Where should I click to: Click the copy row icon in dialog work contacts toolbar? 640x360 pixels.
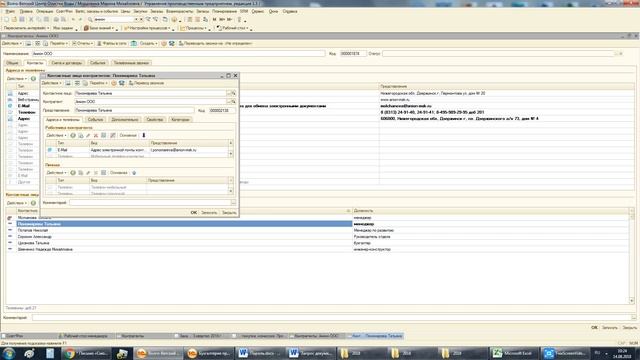point(81,135)
